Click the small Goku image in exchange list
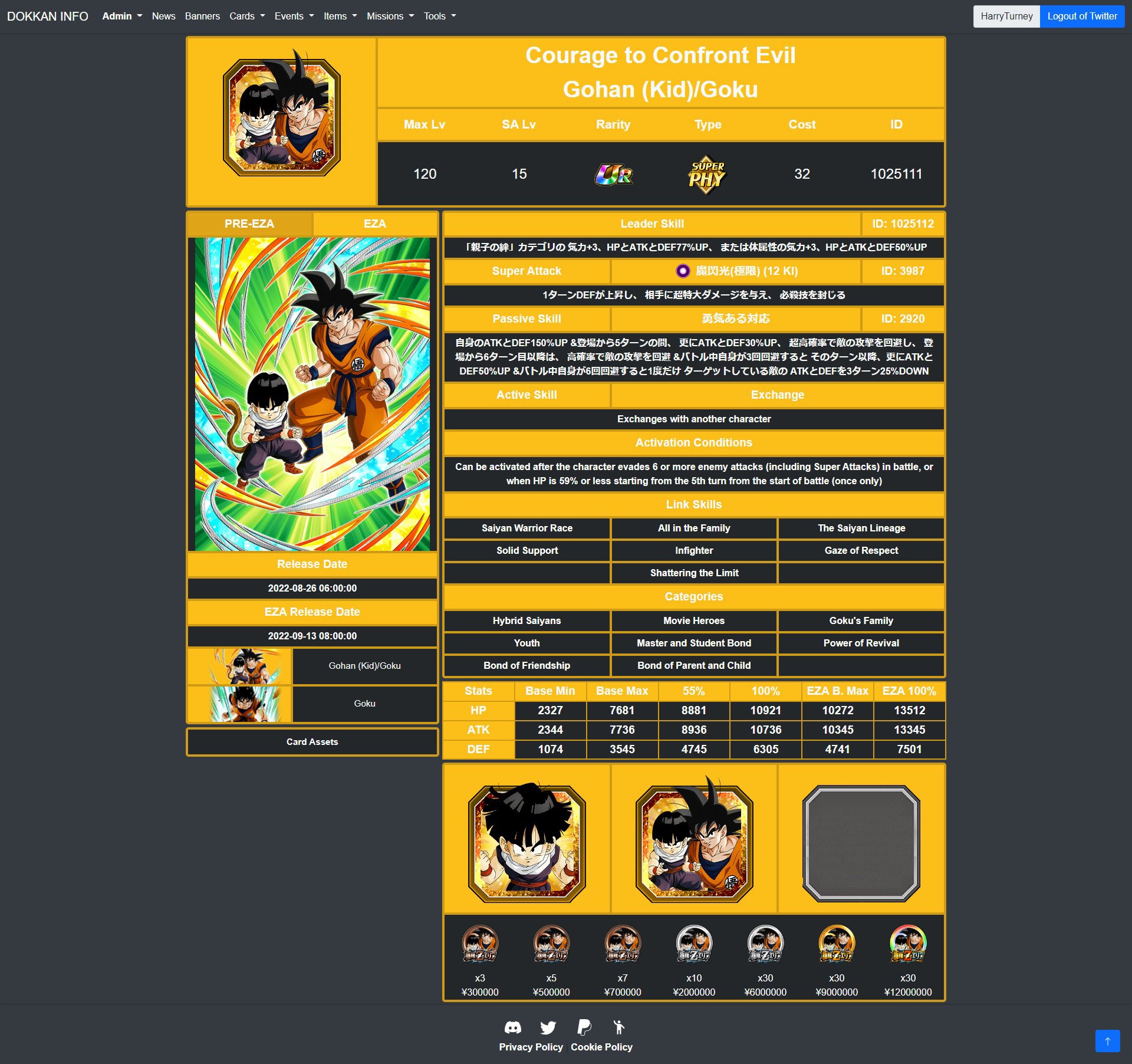The width and height of the screenshot is (1132, 1064). [239, 704]
